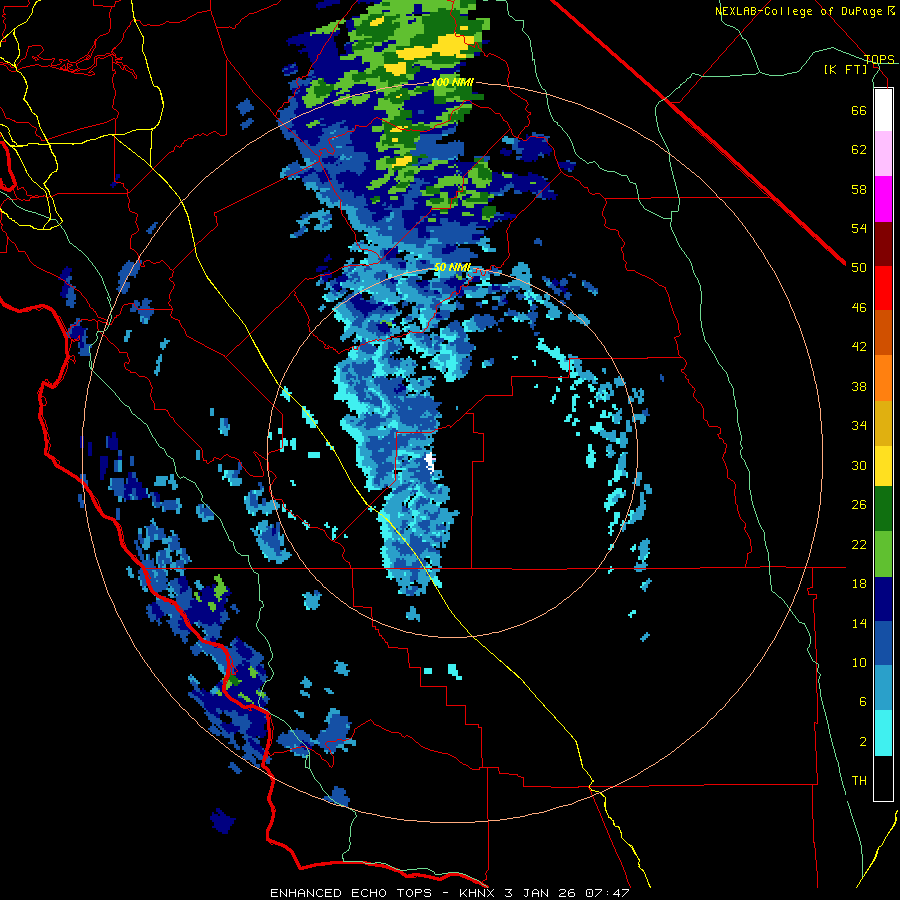Screen dimensions: 900x900
Task: Click the light pink swatch near 62
Action: (883, 153)
